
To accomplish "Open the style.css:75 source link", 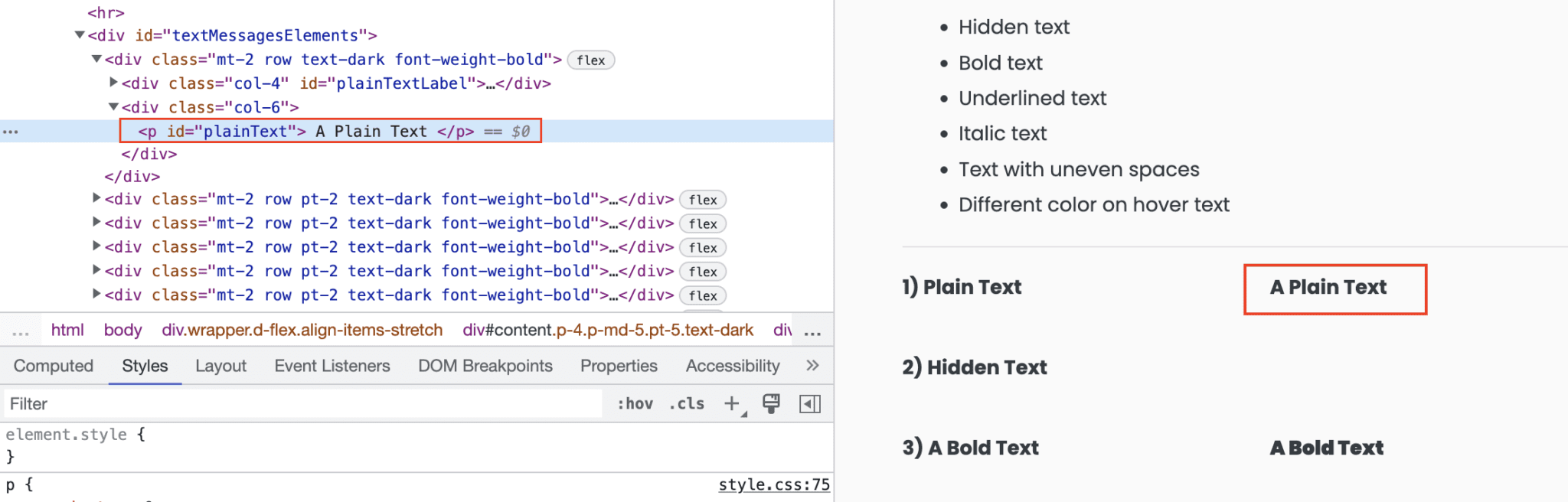I will (774, 484).
